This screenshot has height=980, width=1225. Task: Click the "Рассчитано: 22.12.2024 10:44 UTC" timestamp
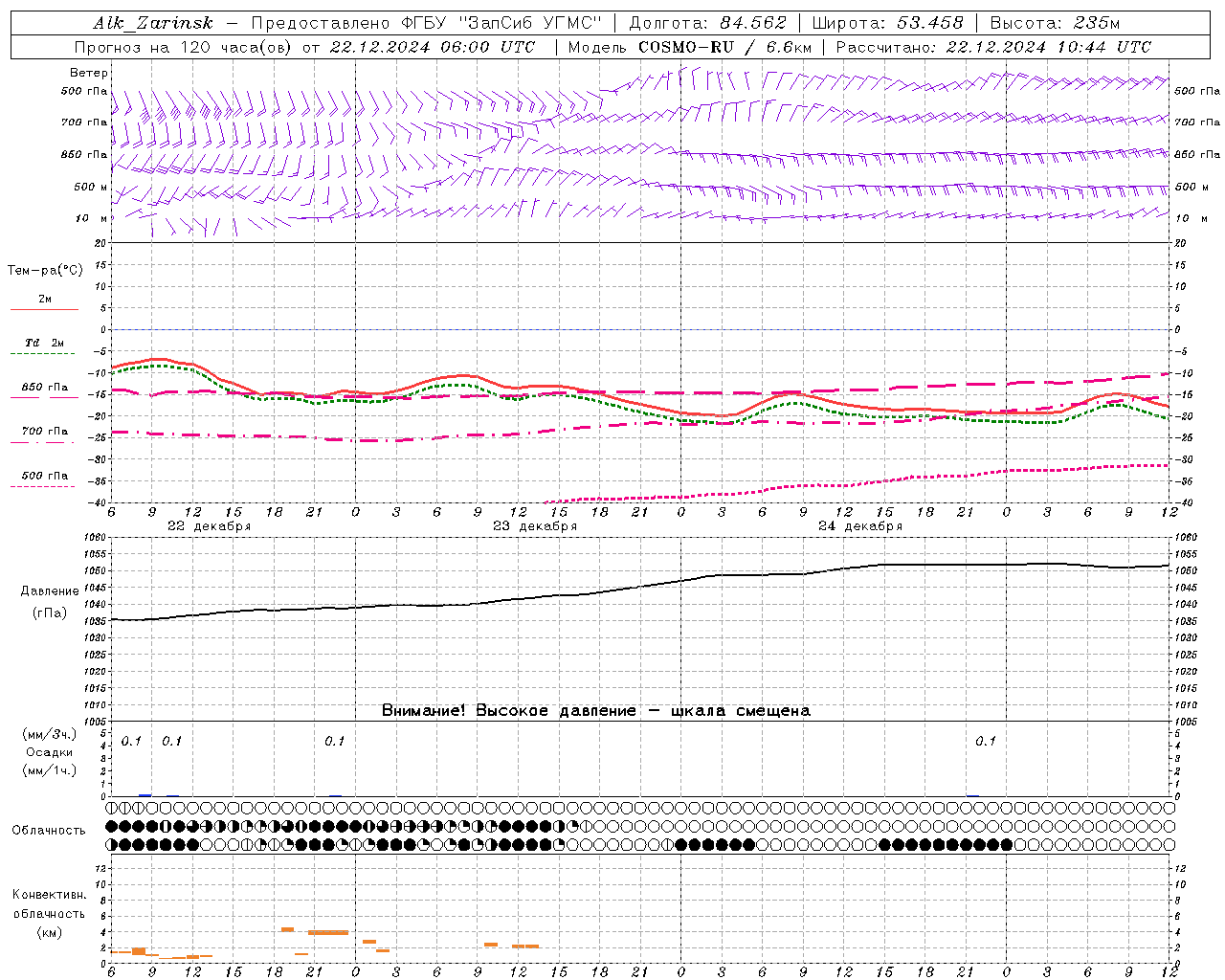click(x=993, y=47)
